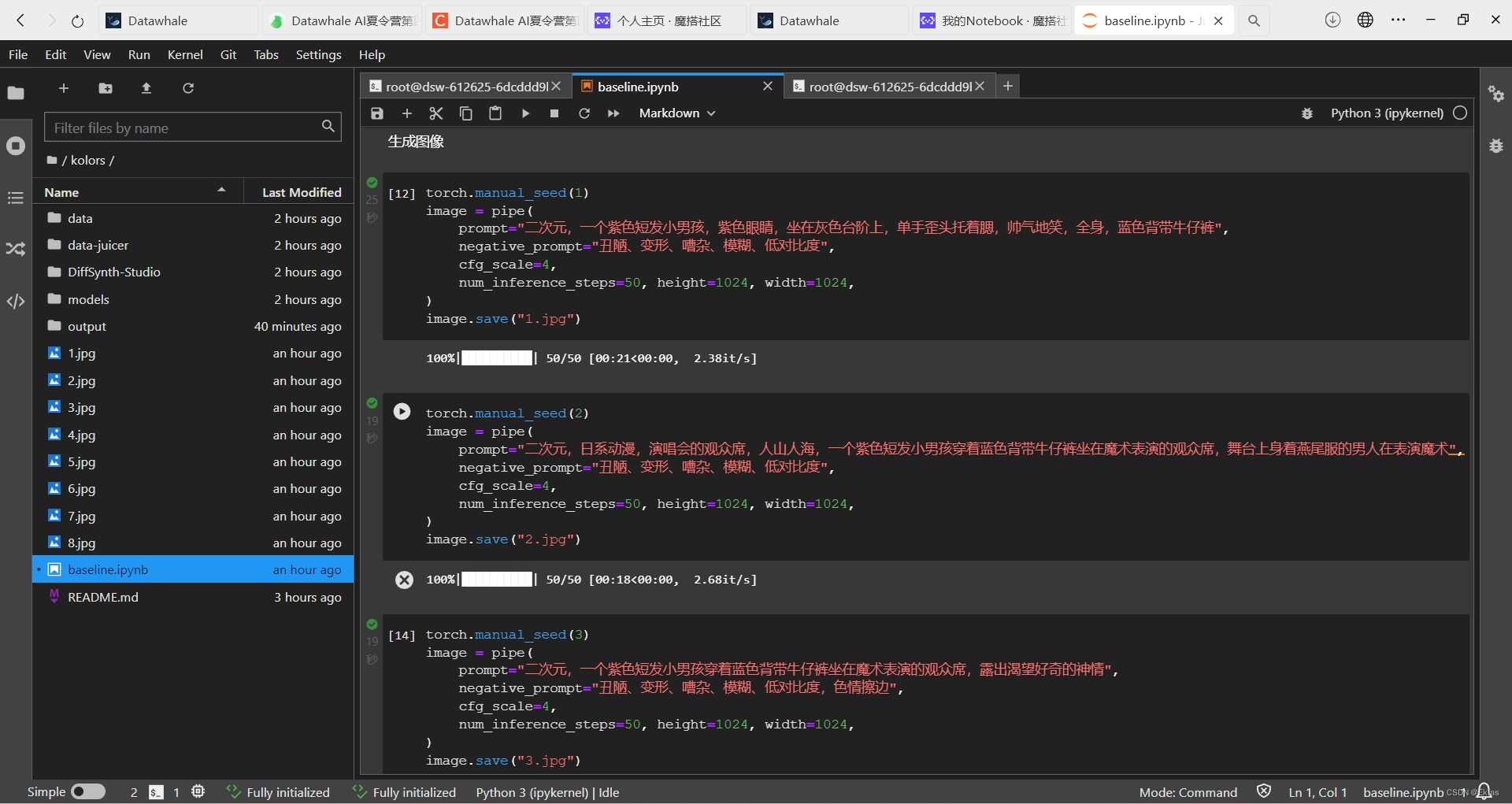Open the Edit menu
This screenshot has height=804, width=1512.
click(x=56, y=54)
